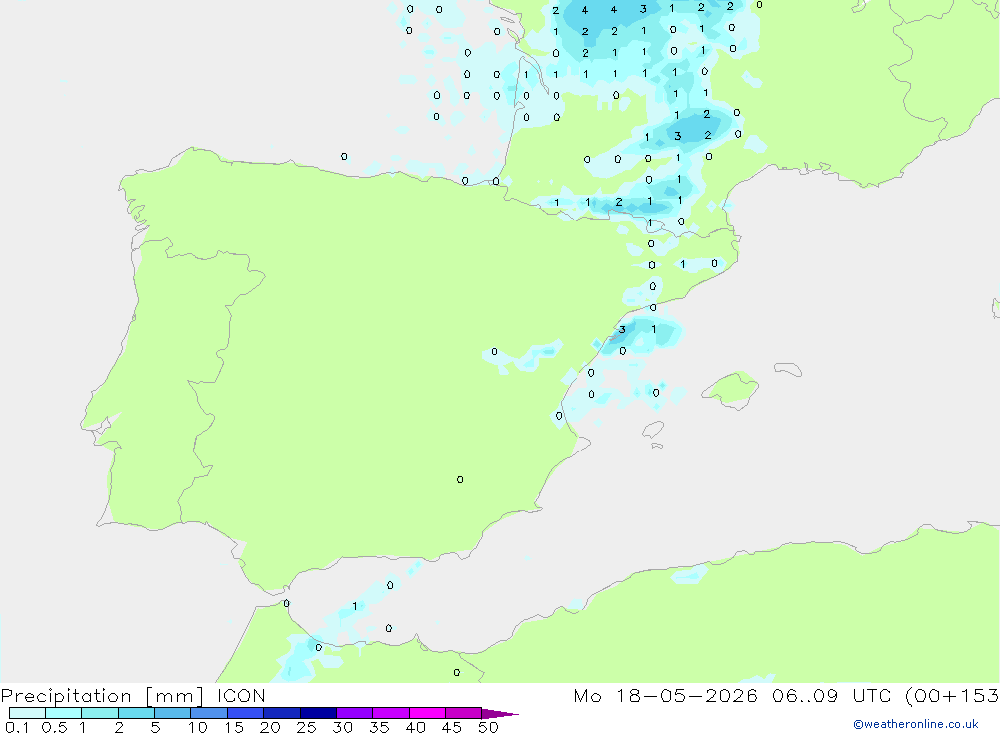Click the 0.1–0.5 mm palest cyan legend swatch
This screenshot has width=1000, height=733.
pos(27,713)
